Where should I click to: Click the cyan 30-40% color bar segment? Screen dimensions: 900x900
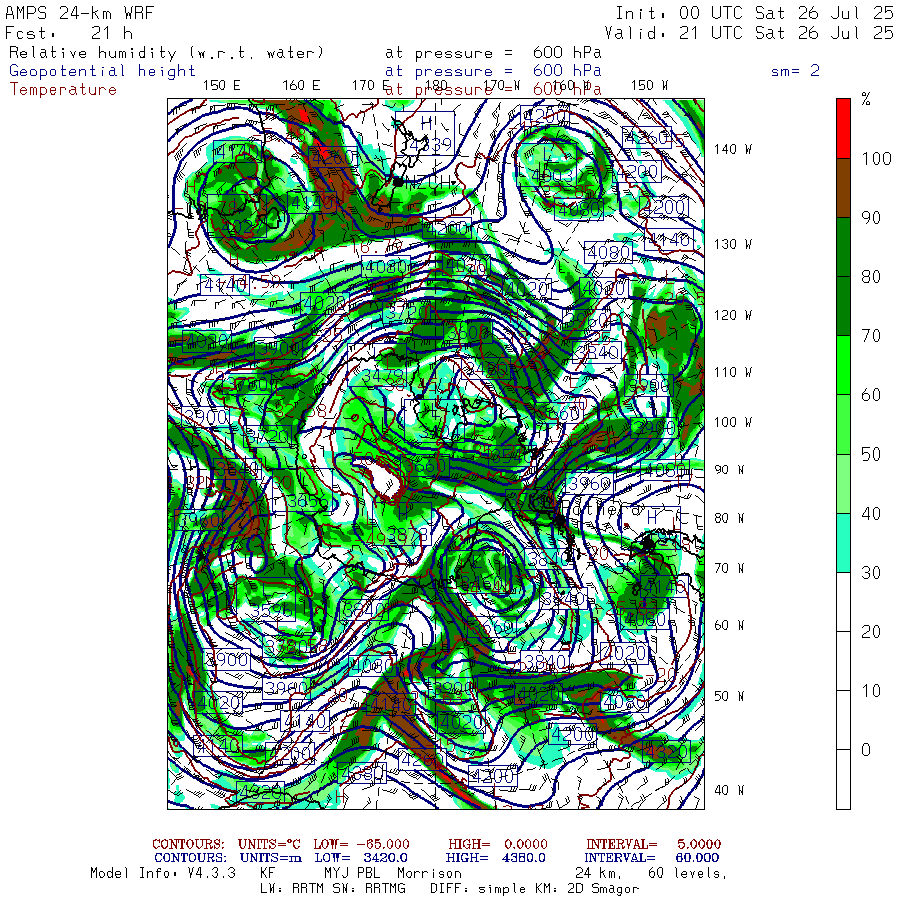(843, 543)
